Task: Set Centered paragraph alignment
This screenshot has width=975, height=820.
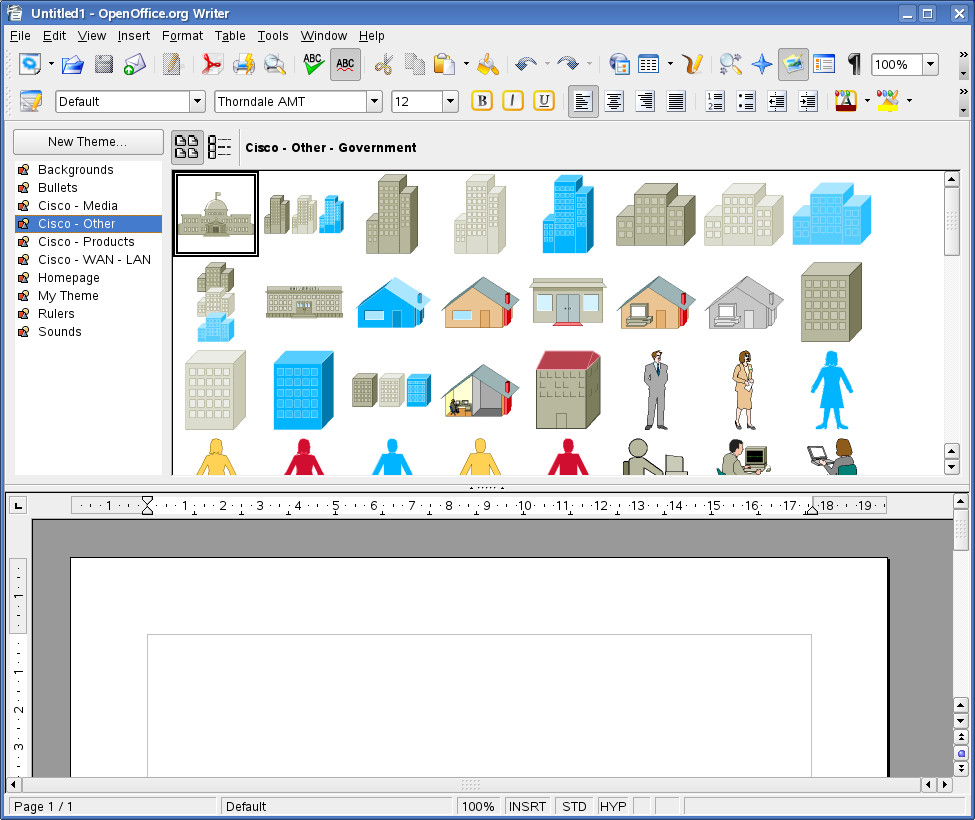Action: pos(614,101)
